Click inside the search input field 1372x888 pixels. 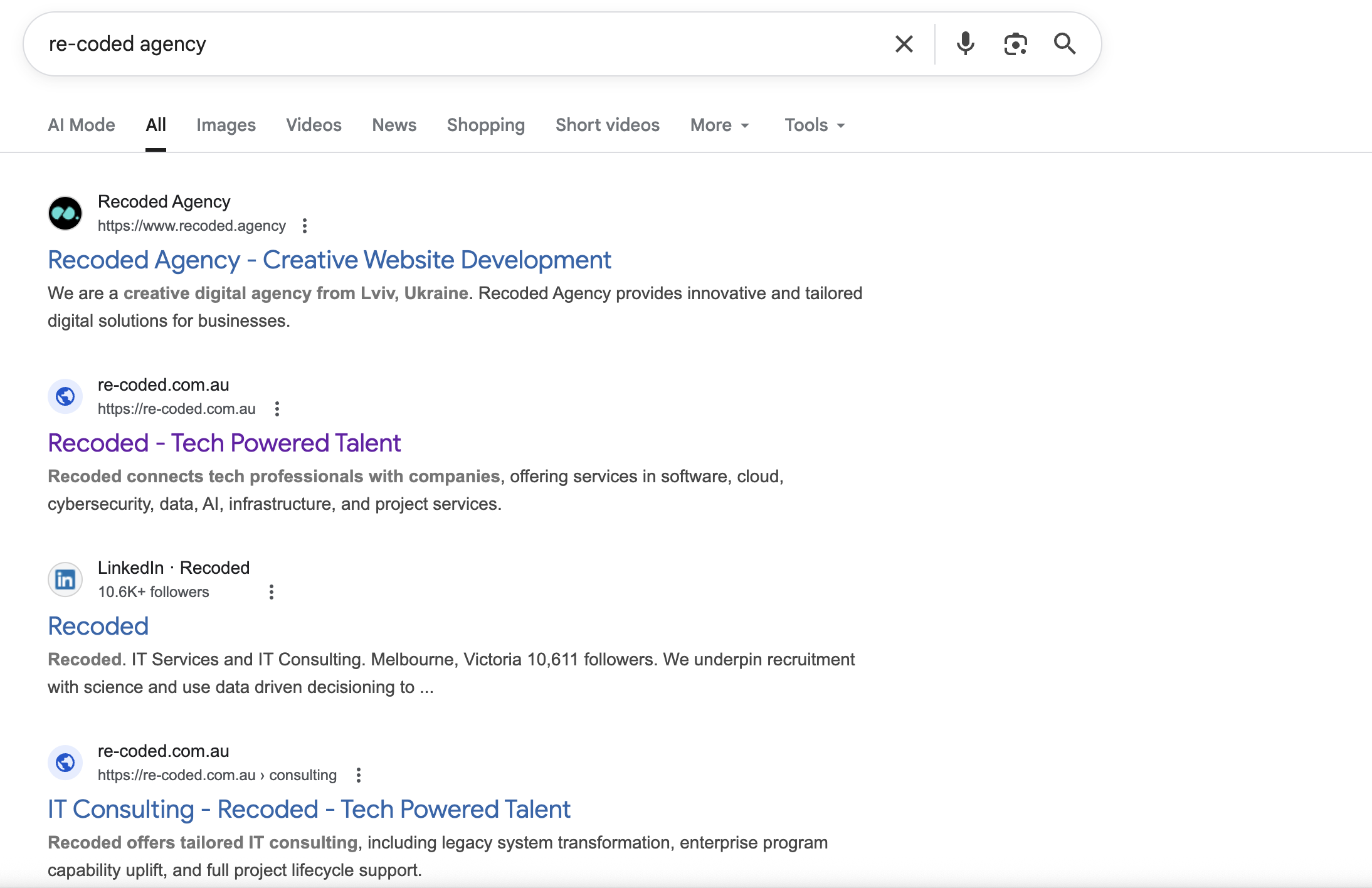point(439,44)
